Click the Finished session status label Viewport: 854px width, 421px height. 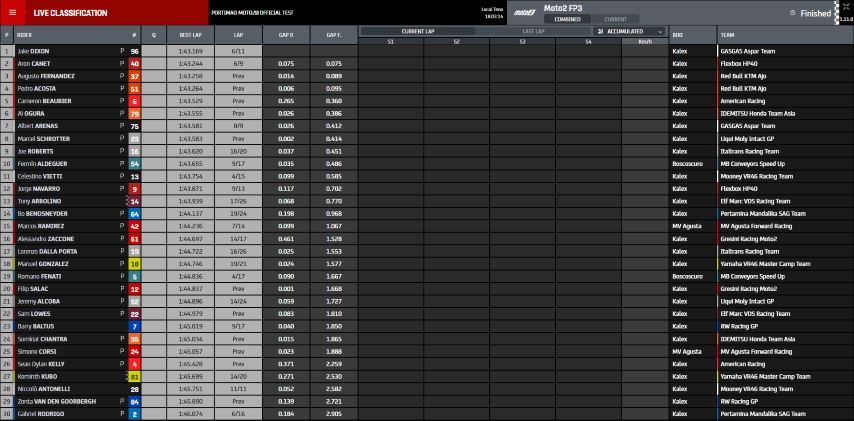tap(815, 13)
